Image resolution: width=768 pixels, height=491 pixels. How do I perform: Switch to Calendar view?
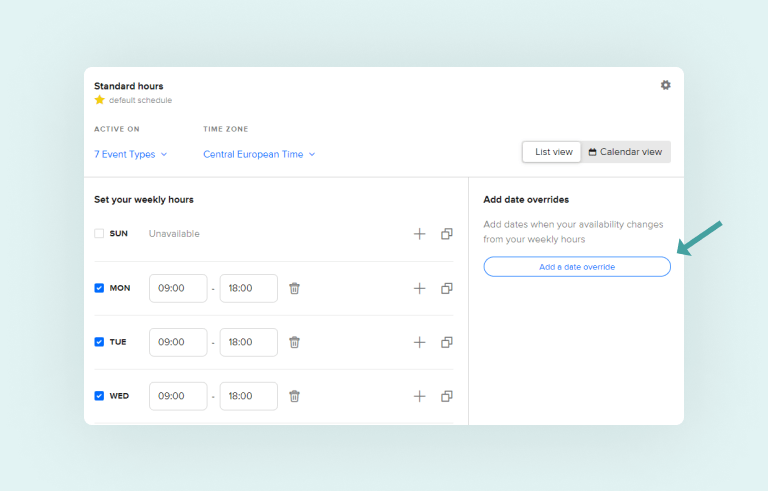(625, 152)
